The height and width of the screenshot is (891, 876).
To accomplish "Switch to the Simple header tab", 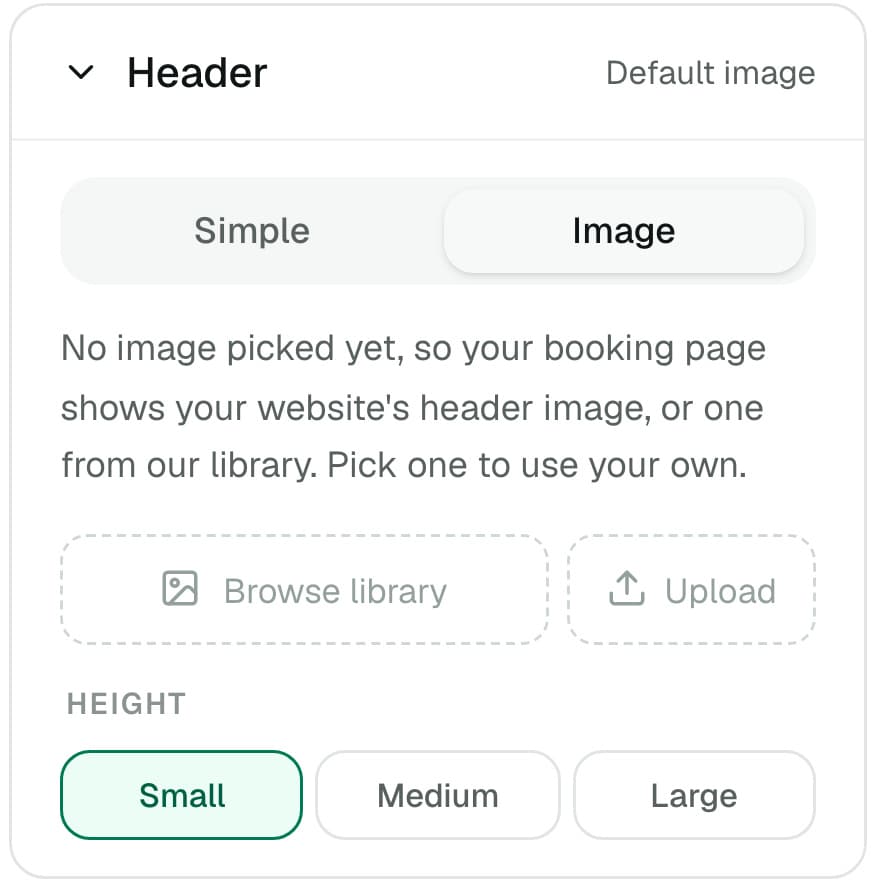I will [252, 231].
